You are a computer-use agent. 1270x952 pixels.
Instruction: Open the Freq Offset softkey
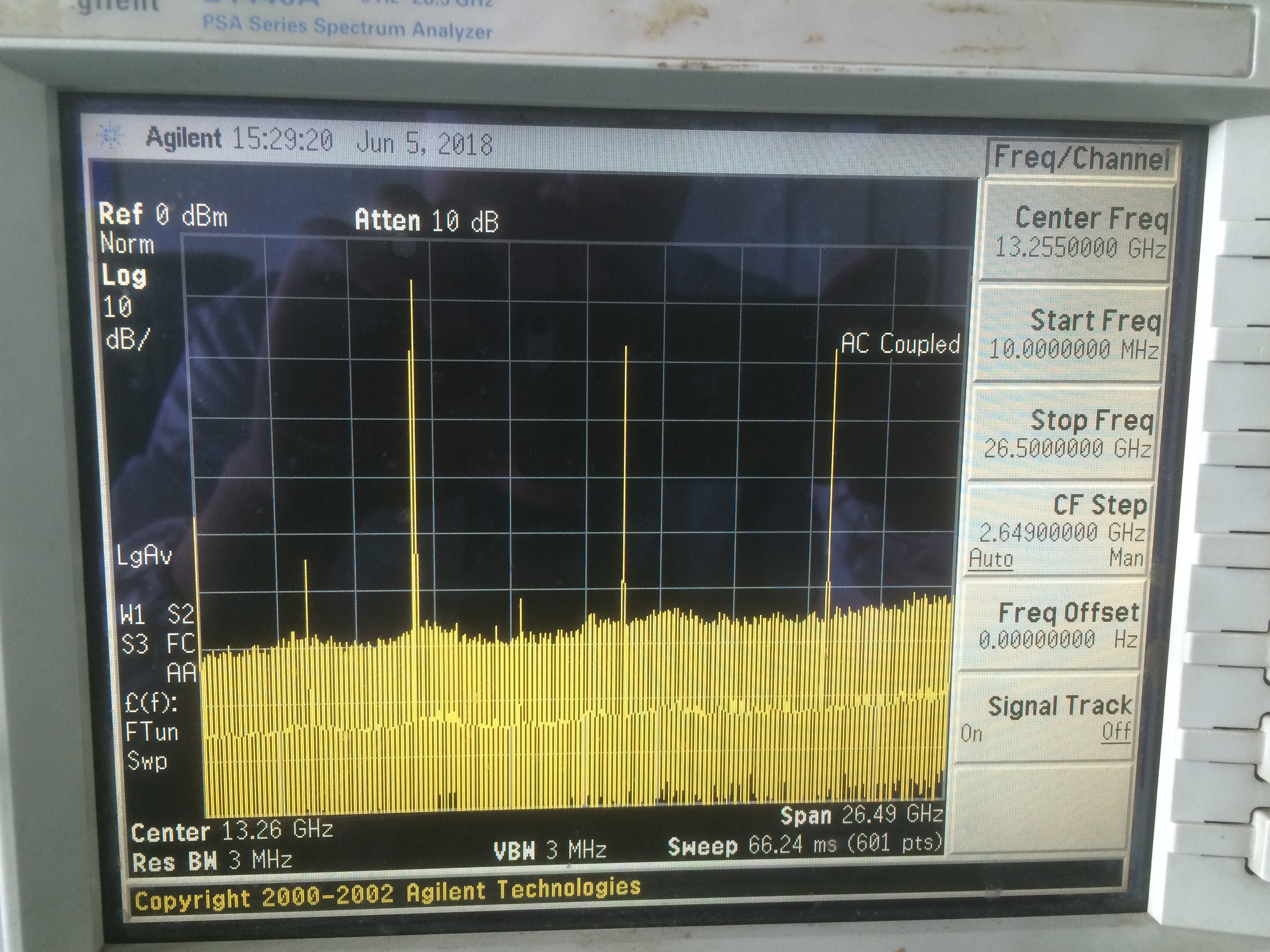[x=1059, y=625]
